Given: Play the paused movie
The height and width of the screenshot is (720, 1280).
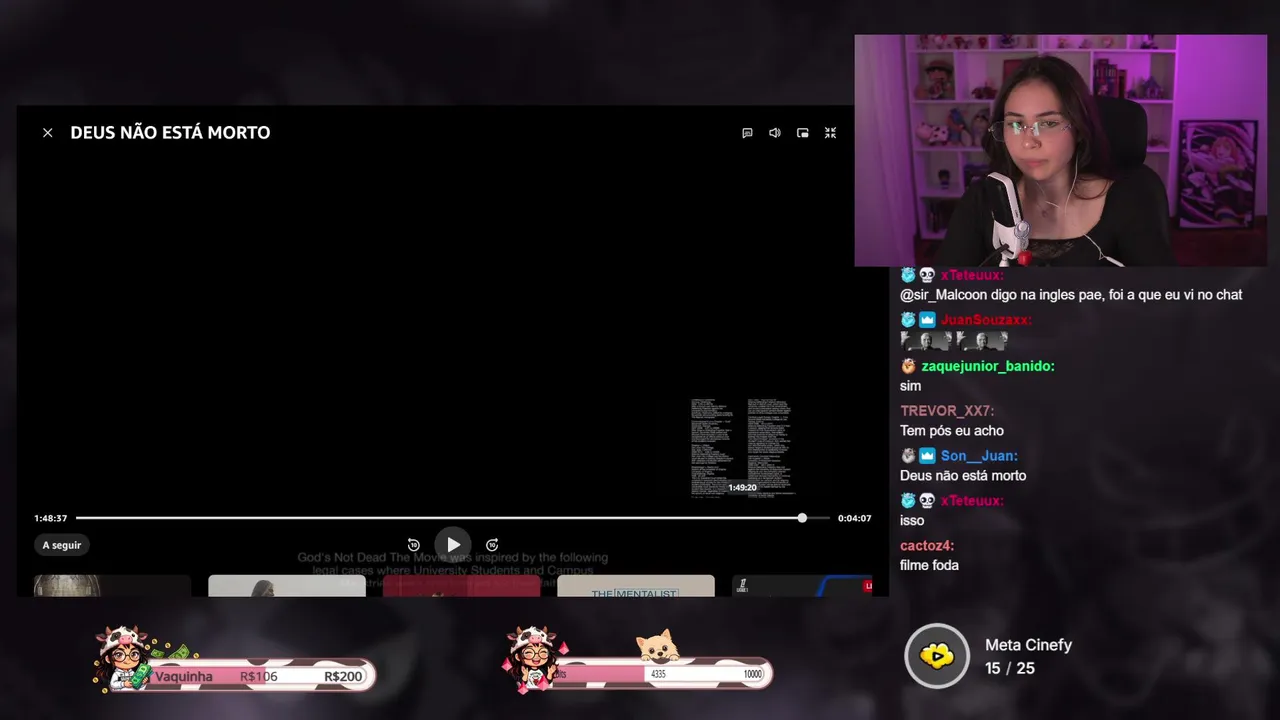Looking at the screenshot, I should click(453, 545).
